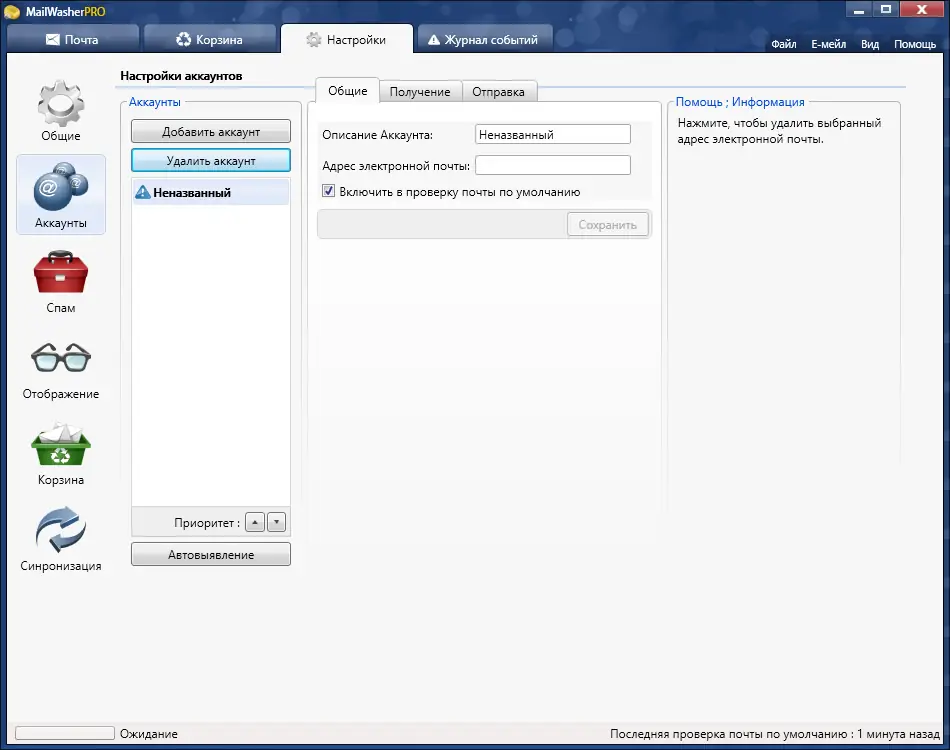Click the Сохранить button

(608, 225)
